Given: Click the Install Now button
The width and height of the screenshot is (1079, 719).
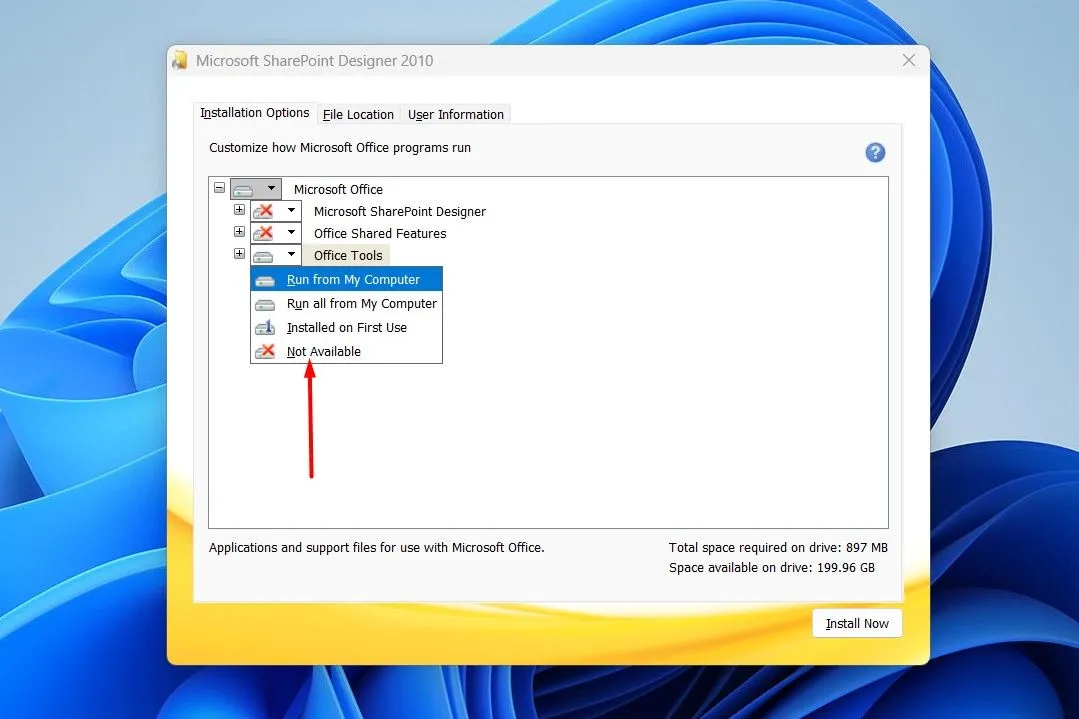Looking at the screenshot, I should point(856,623).
